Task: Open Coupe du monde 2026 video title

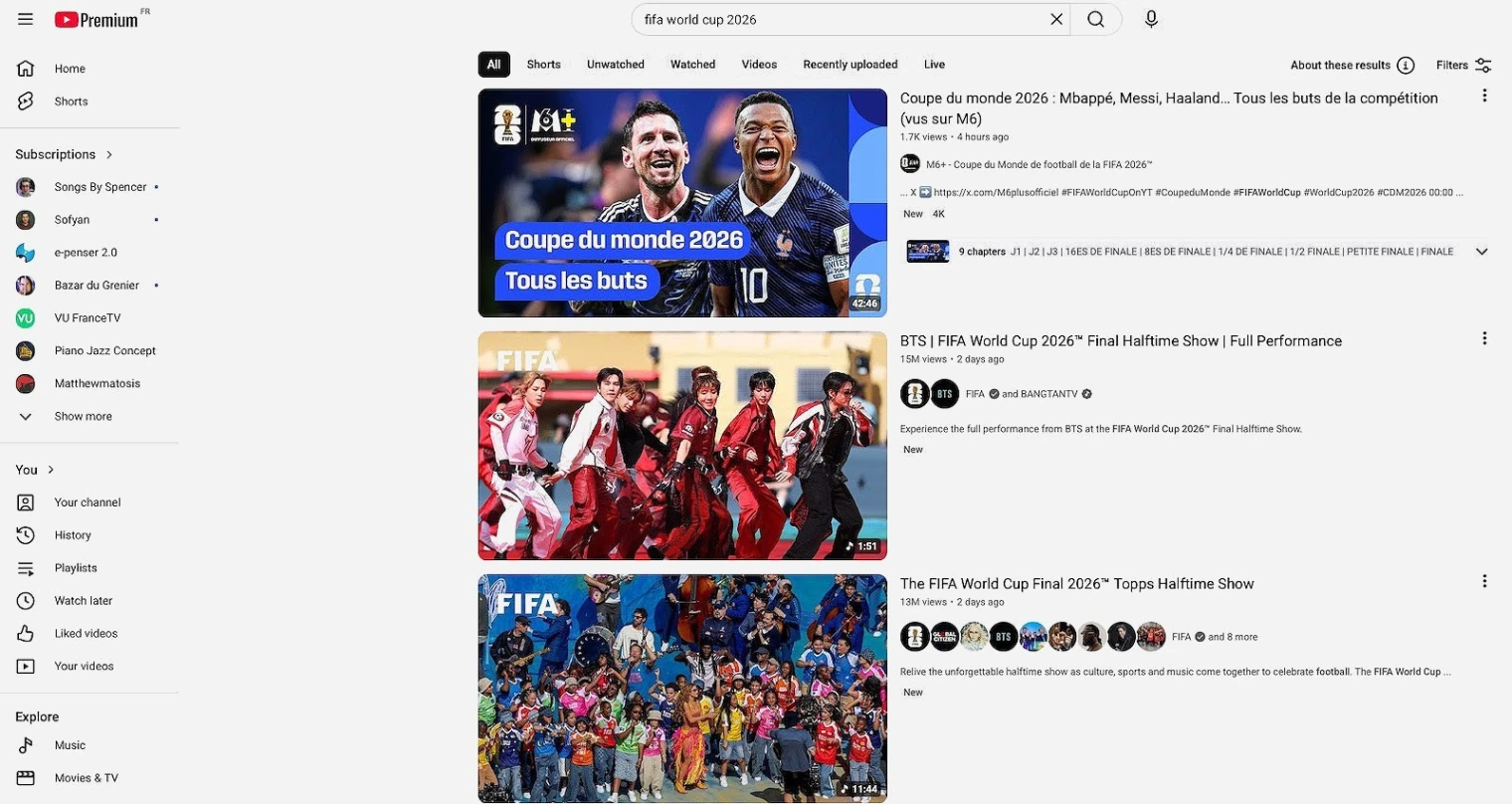Action: pos(1169,108)
